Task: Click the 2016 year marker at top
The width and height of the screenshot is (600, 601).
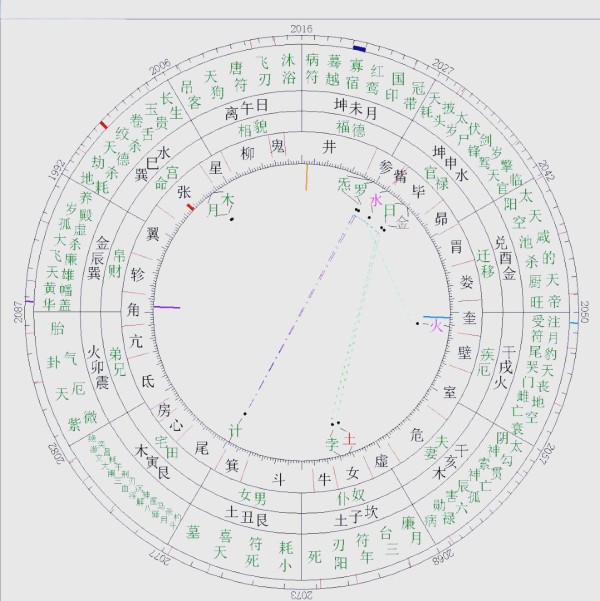Action: (x=300, y=29)
